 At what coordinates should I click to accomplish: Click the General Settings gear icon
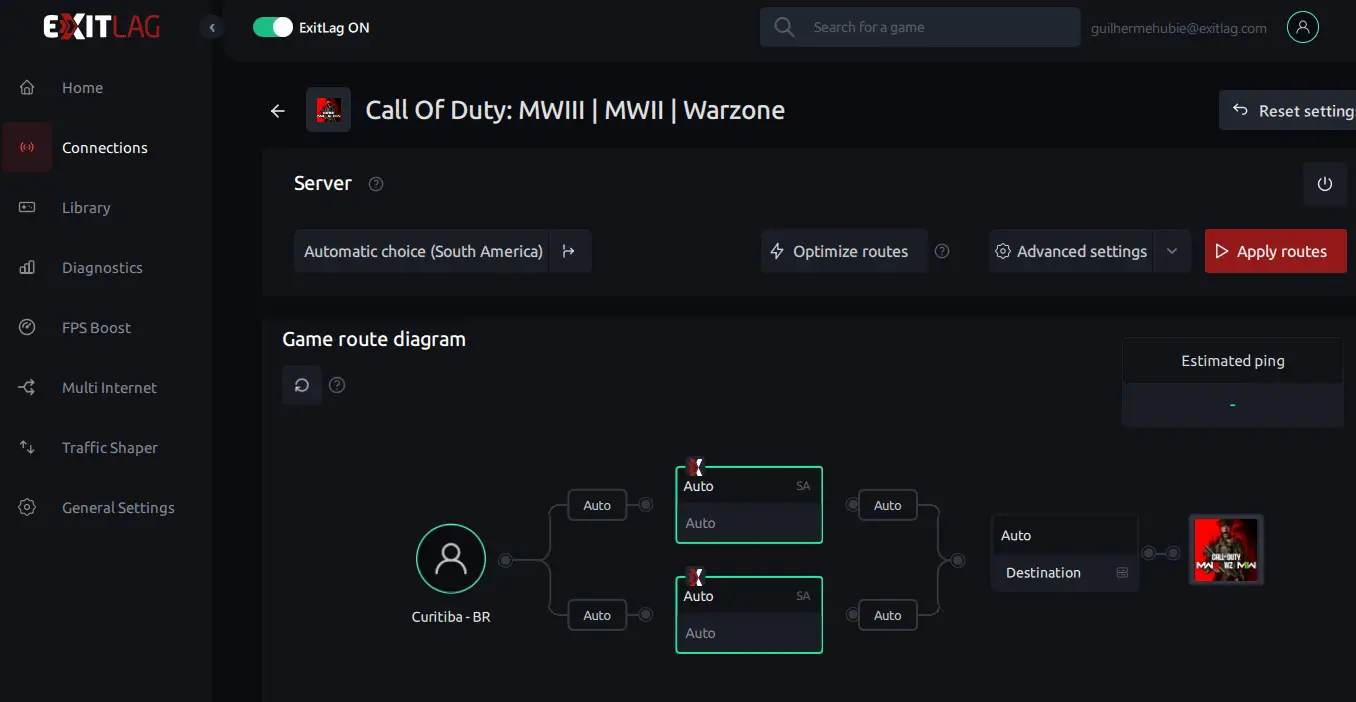27,507
